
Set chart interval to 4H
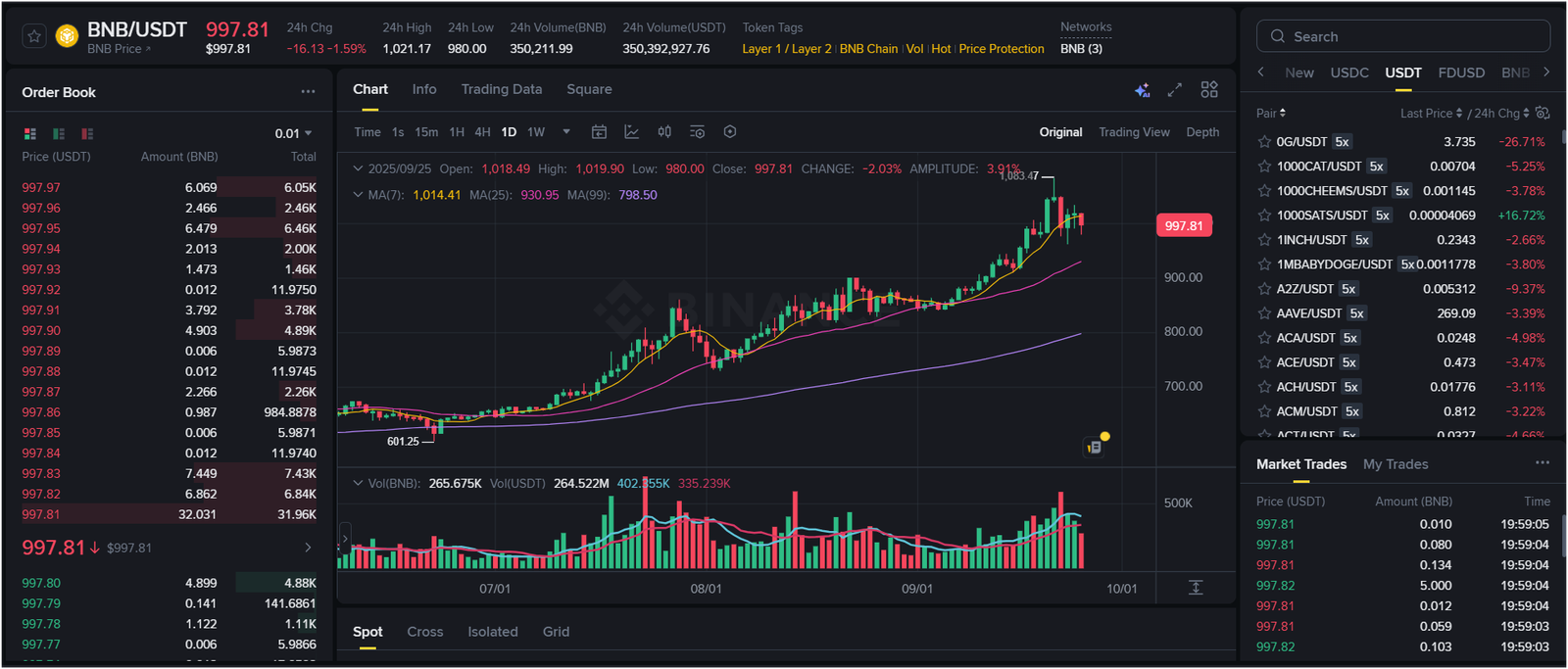[x=482, y=132]
